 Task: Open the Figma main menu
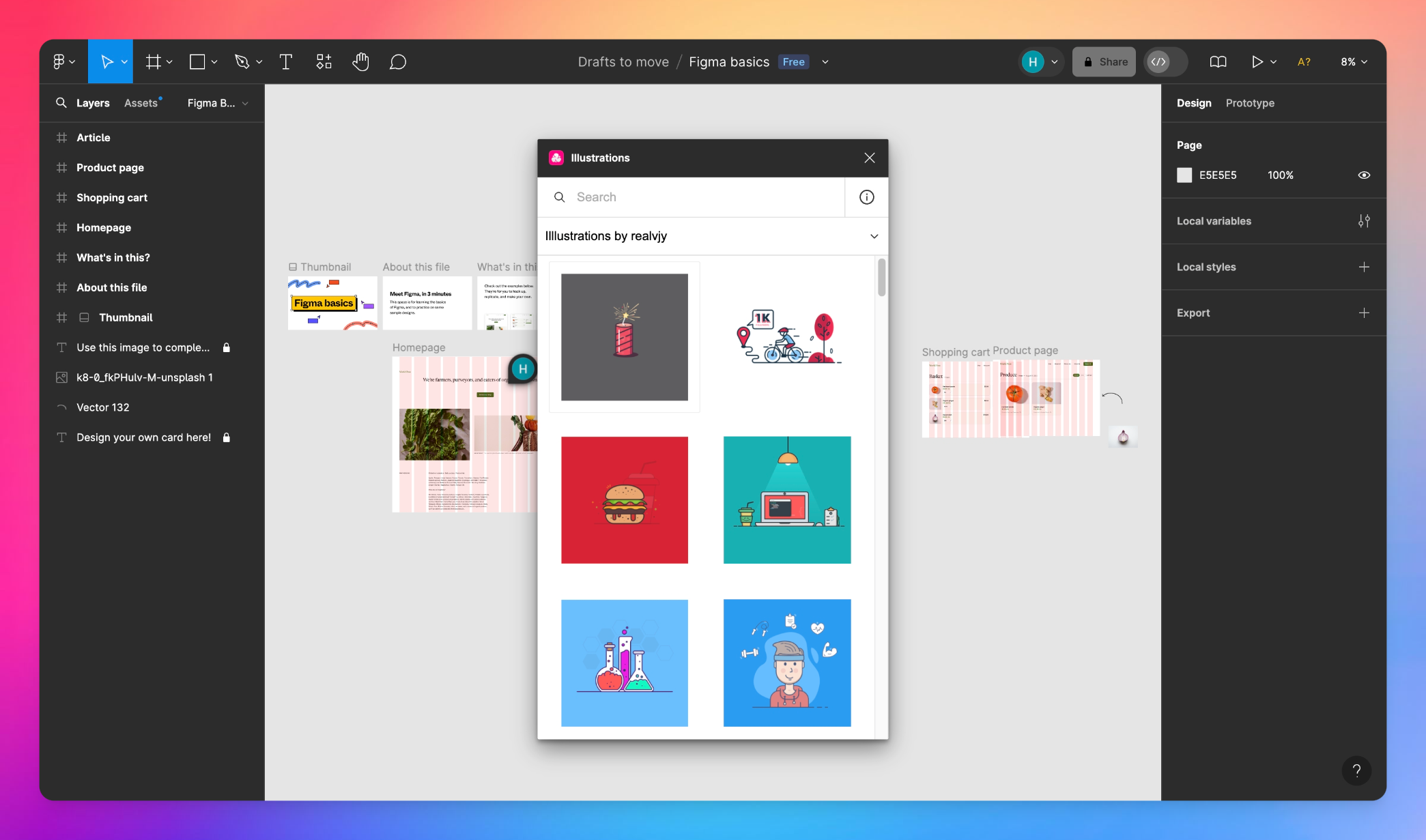pos(63,62)
